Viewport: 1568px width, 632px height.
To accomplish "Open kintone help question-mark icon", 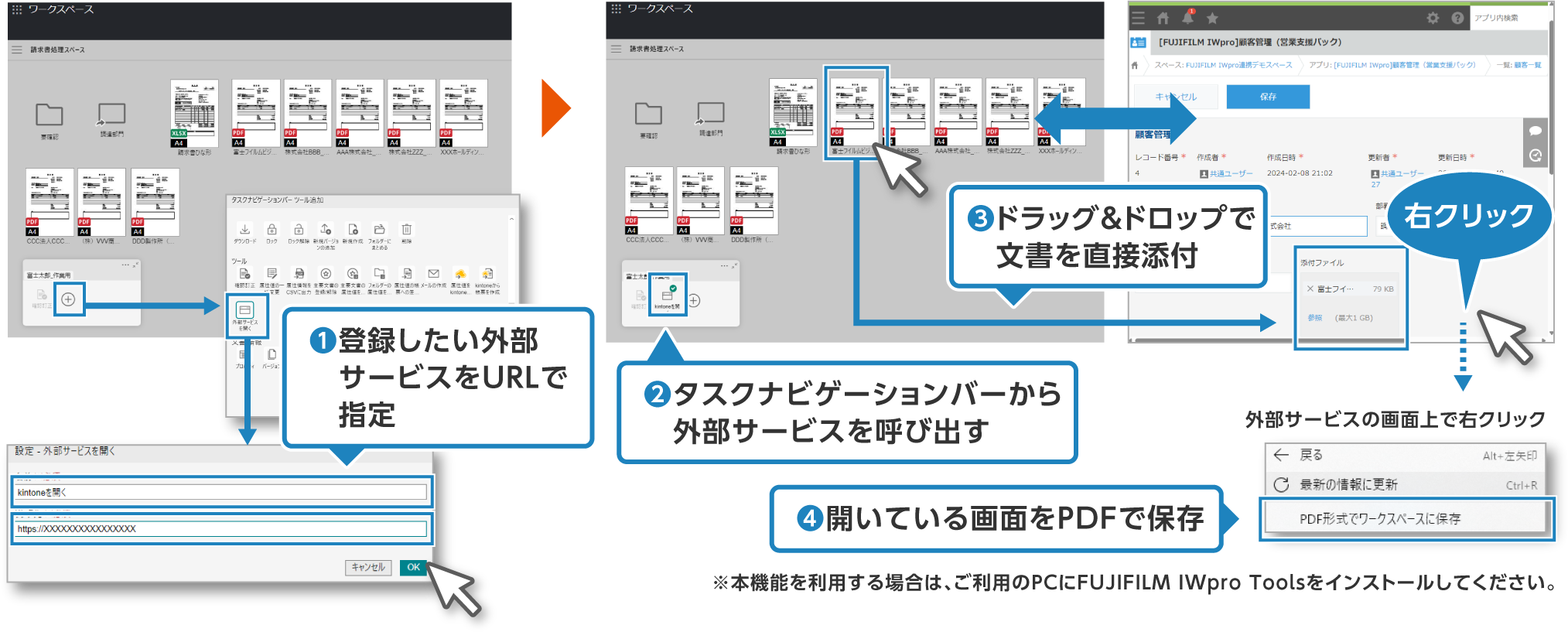I will tap(1457, 18).
